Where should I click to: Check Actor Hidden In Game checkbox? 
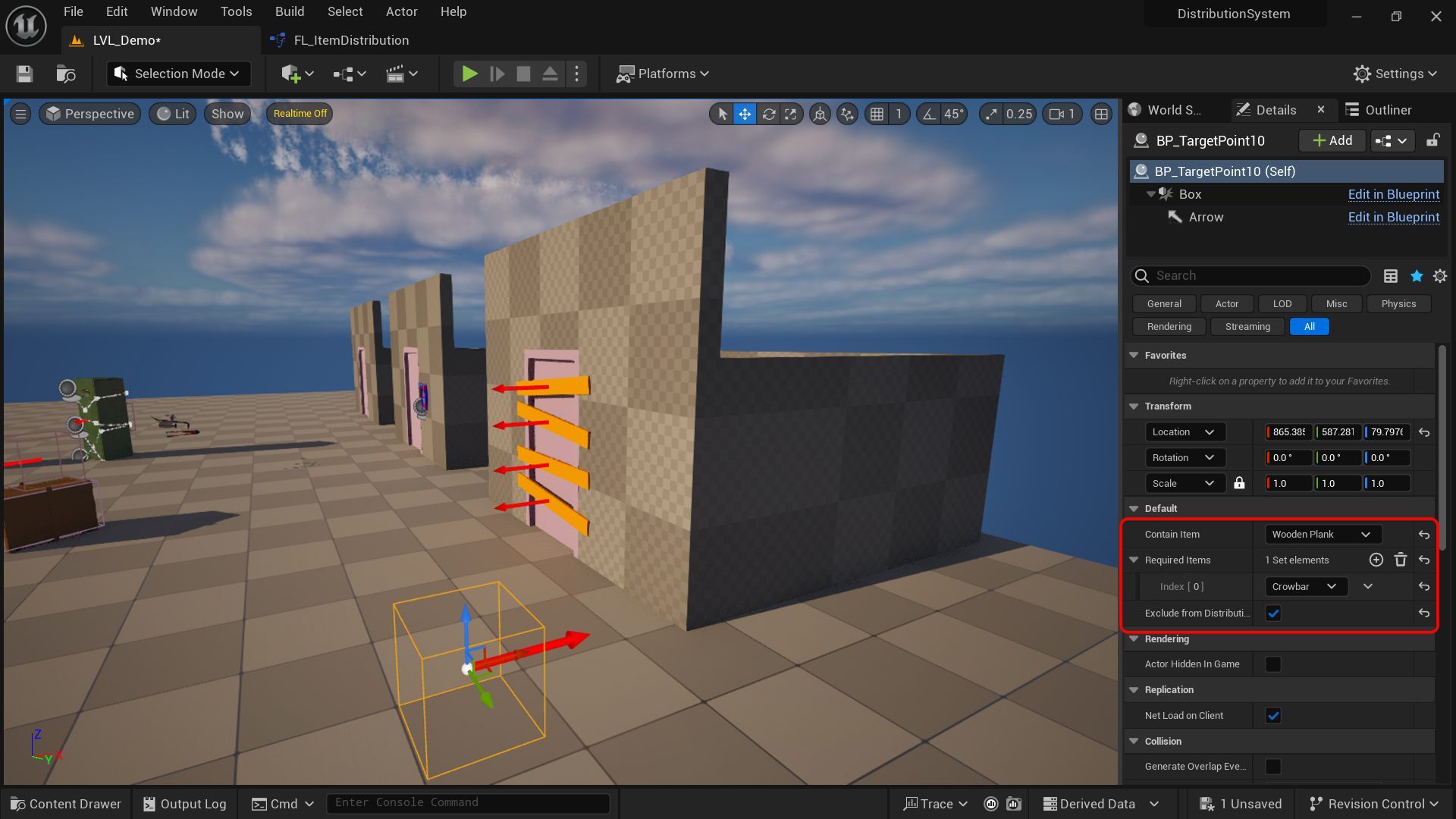[x=1273, y=664]
